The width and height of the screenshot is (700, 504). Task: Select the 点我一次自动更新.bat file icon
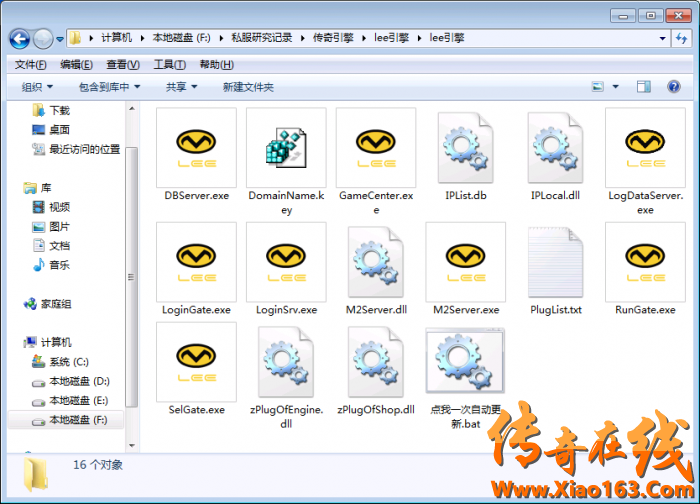tap(466, 361)
